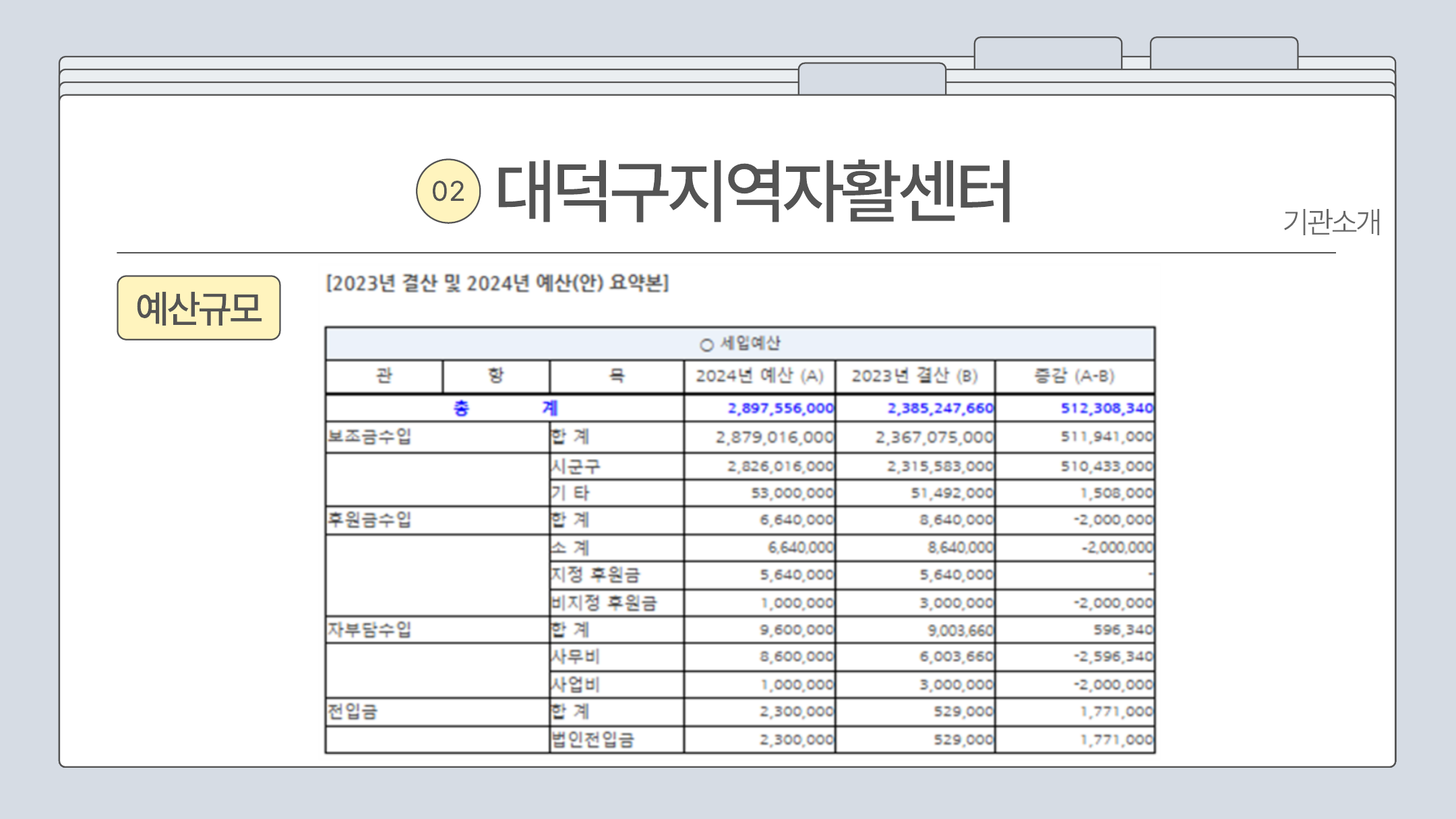
Task: Click the 511,941,000 cell
Action: pyautogui.click(x=1107, y=437)
